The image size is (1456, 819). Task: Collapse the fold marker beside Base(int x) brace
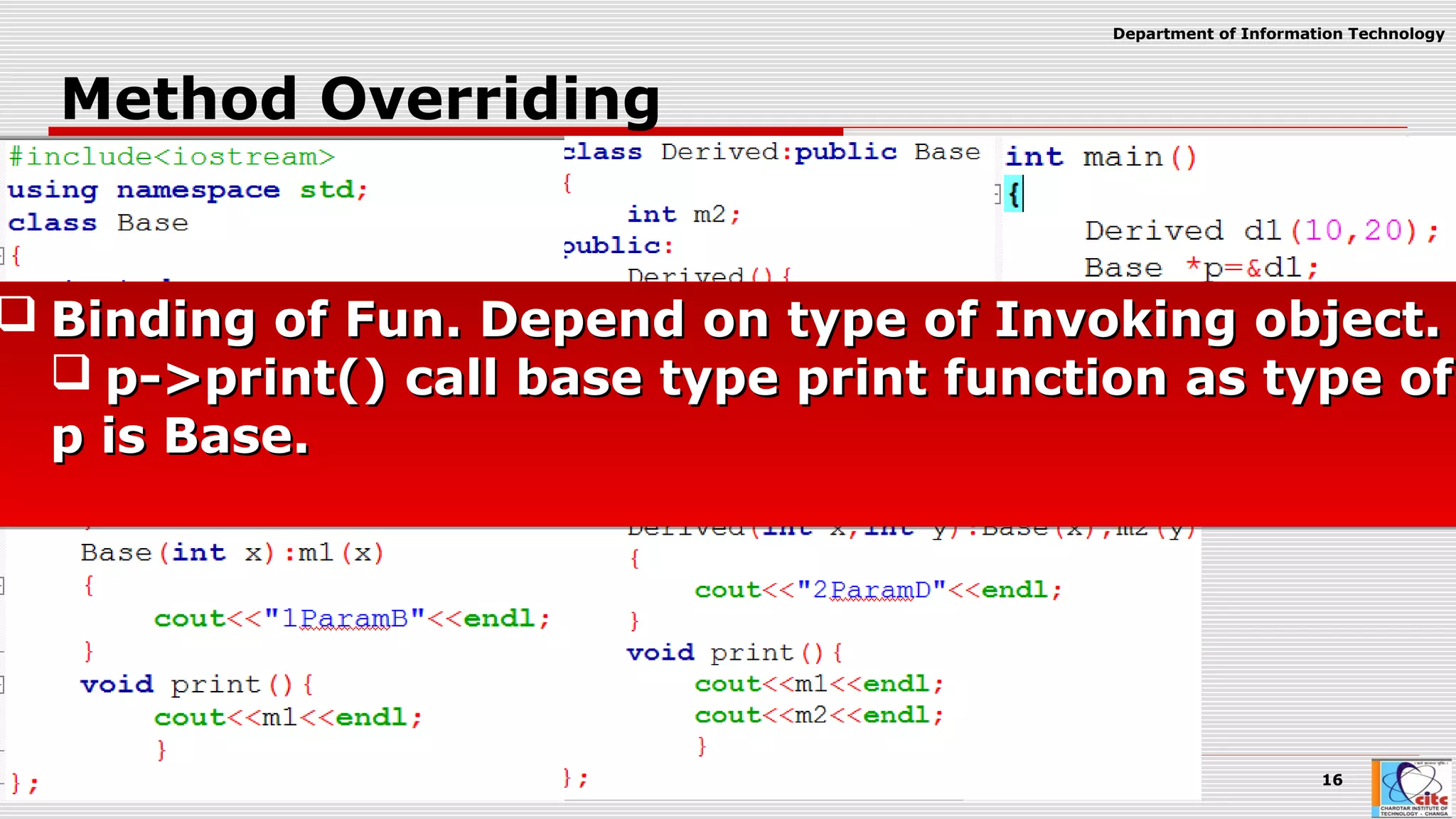[2, 586]
